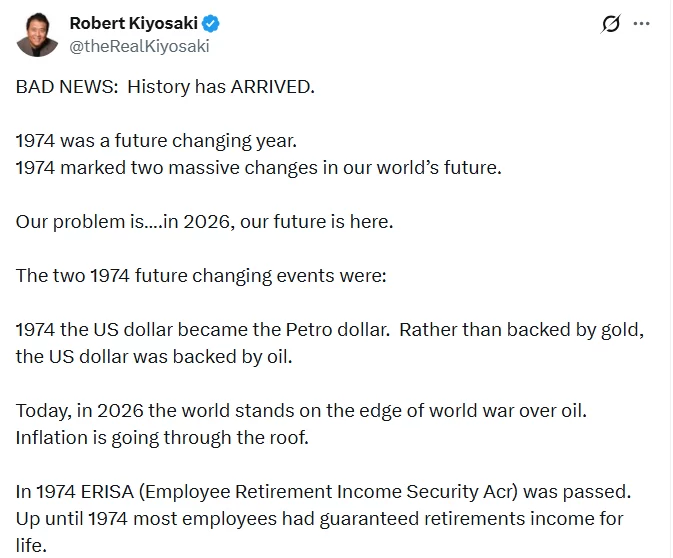Click the line about two massive changes
673x558 pixels.
click(258, 167)
